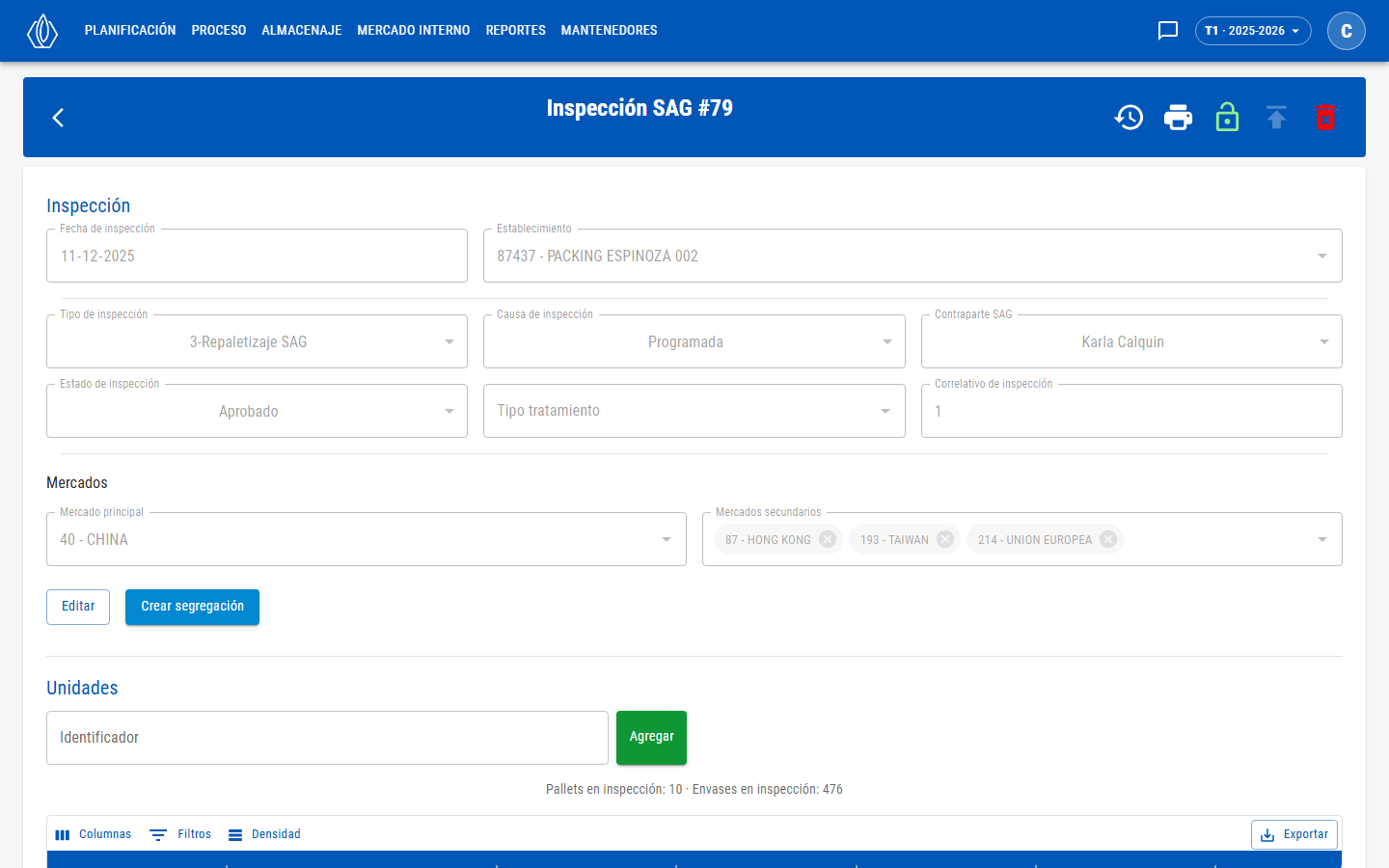This screenshot has height=868, width=1389.
Task: Export the table with Exportar
Action: coord(1294,834)
